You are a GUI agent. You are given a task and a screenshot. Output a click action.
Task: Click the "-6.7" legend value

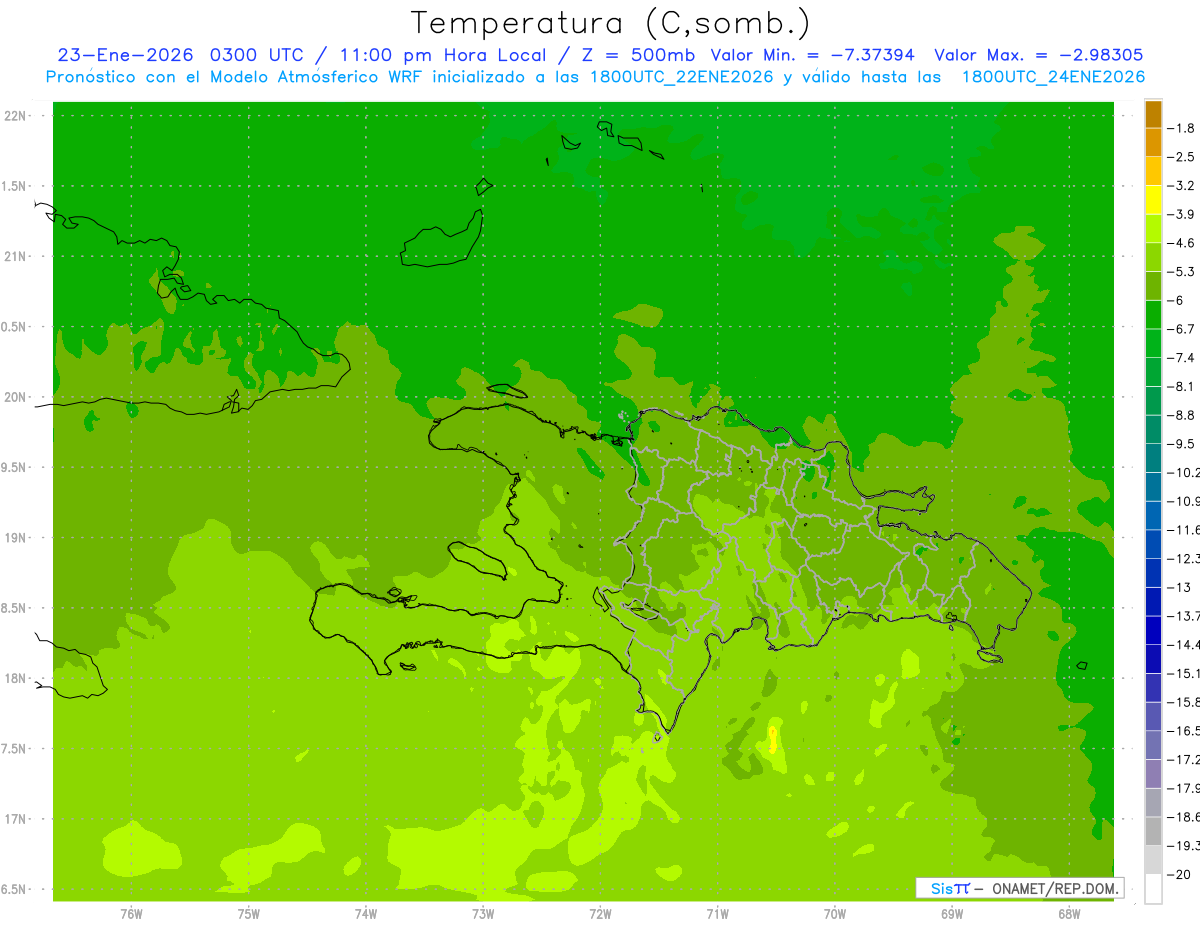[1181, 329]
